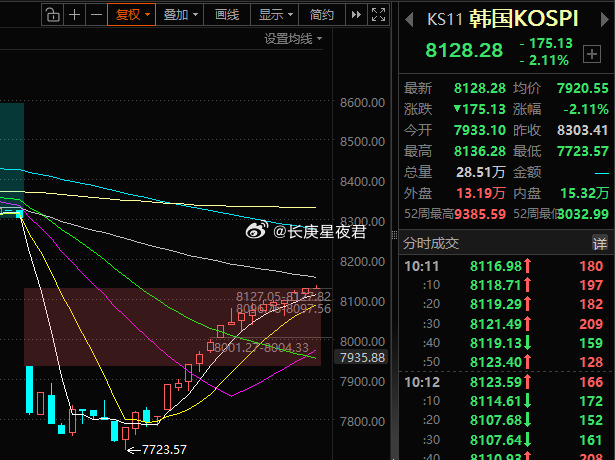
Task: Open 详 trade details link
Action: coord(600,243)
